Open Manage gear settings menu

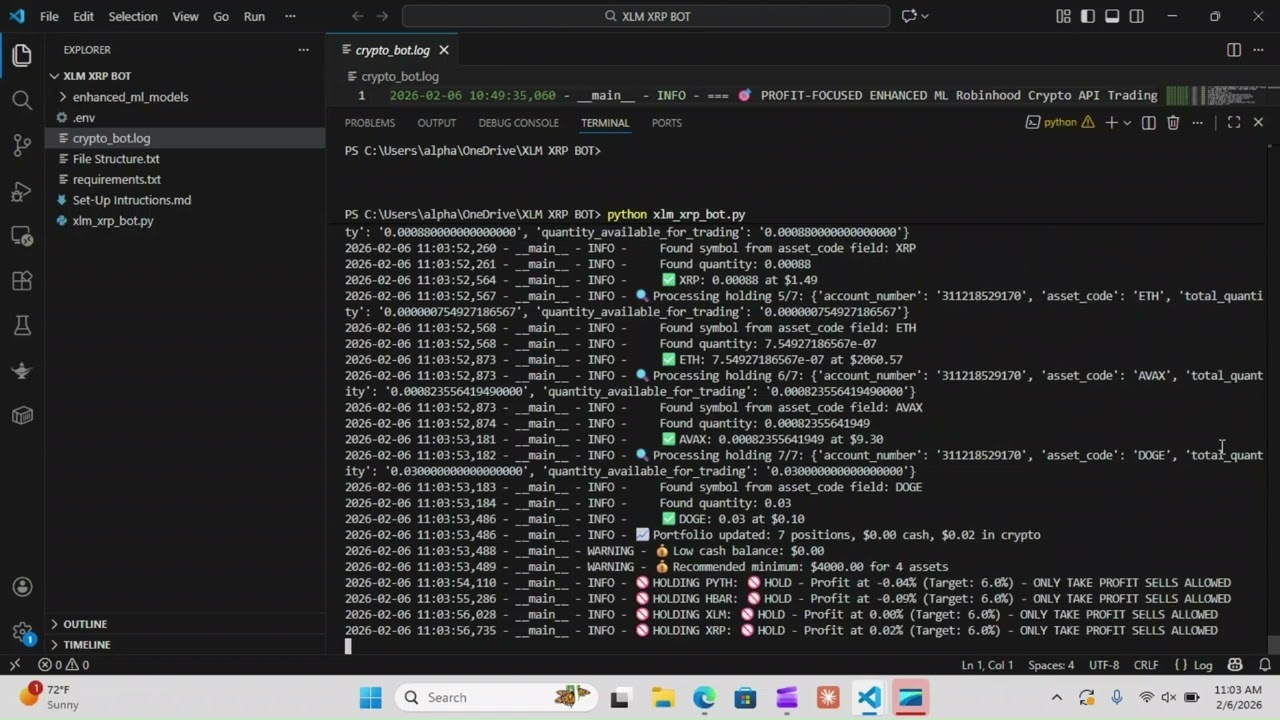(22, 632)
